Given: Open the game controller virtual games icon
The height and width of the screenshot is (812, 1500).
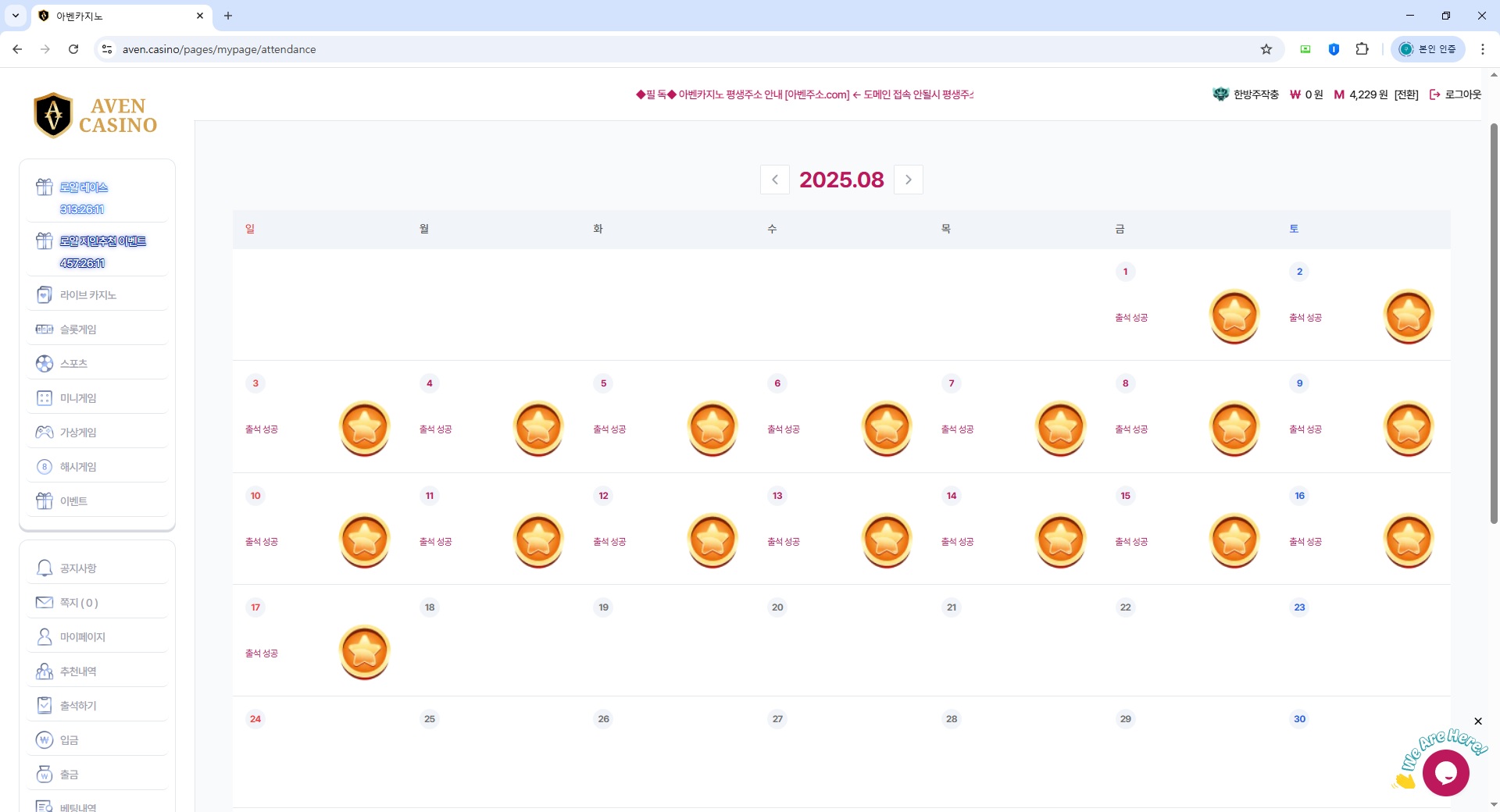Looking at the screenshot, I should (45, 433).
